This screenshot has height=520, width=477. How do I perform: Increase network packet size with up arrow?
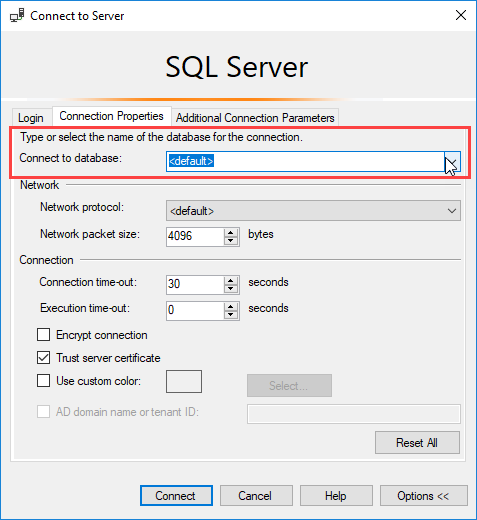point(231,232)
